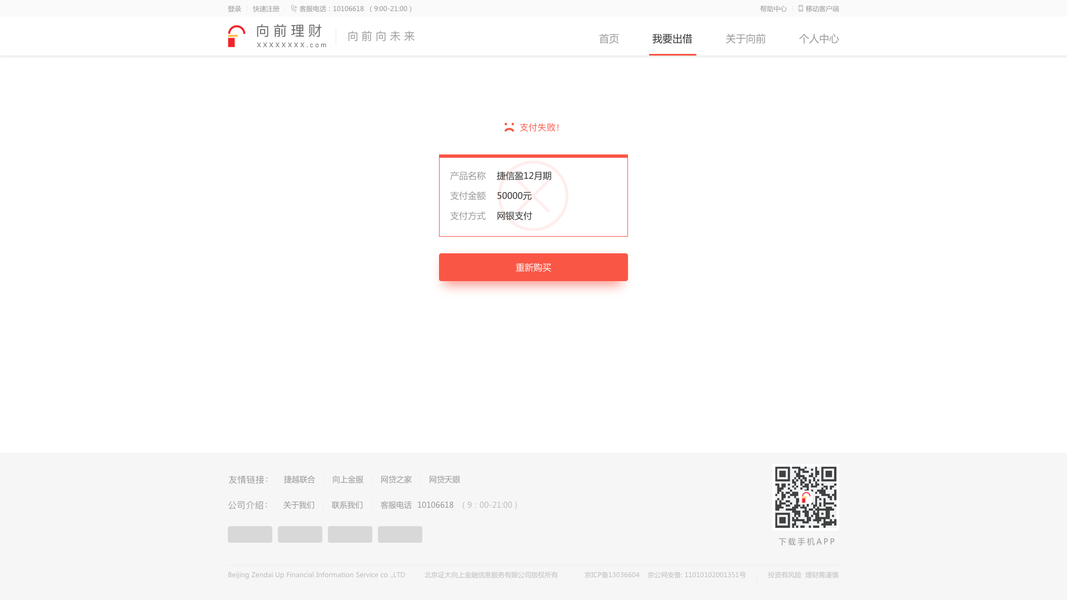Screen dimensions: 1067x600
Task: Click product name 捷信盈12月期
Action: tap(524, 176)
